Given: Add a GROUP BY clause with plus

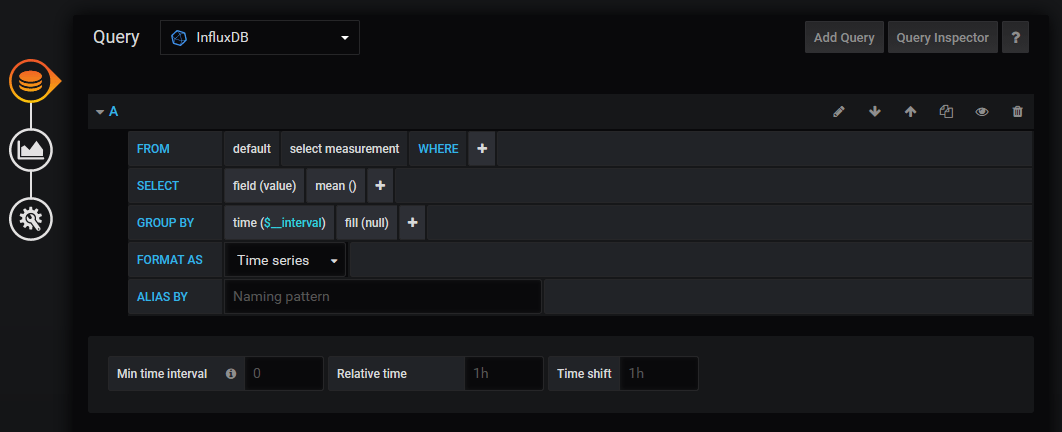Looking at the screenshot, I should (x=412, y=223).
